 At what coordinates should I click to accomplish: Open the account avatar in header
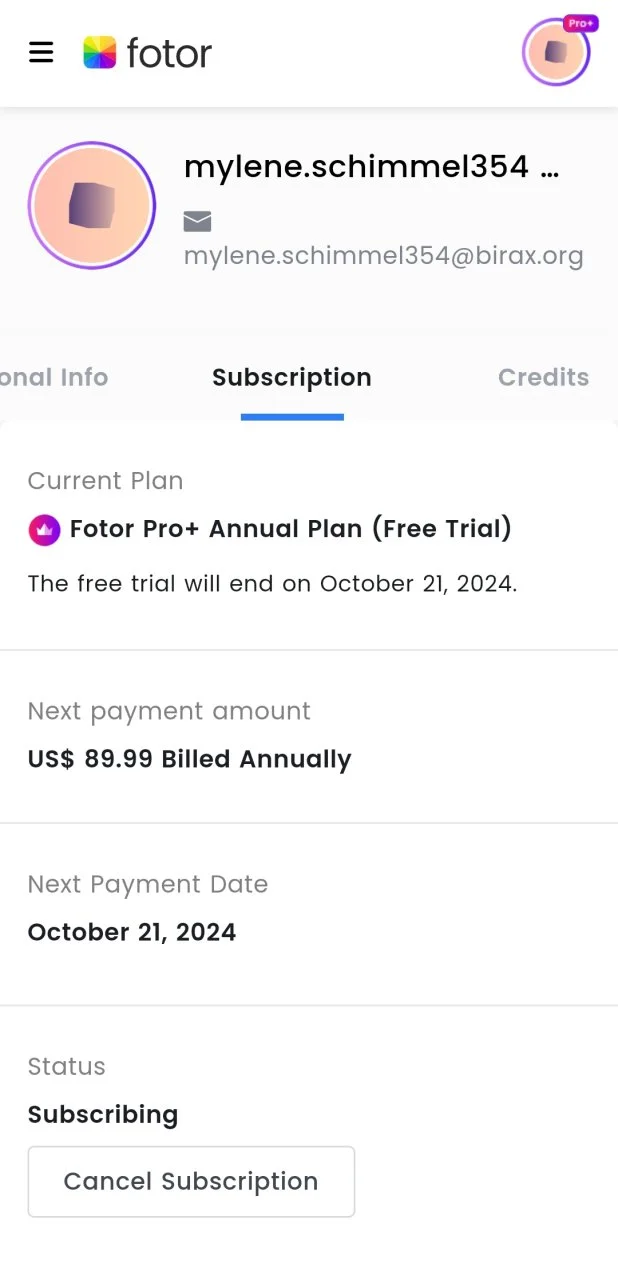coord(556,52)
